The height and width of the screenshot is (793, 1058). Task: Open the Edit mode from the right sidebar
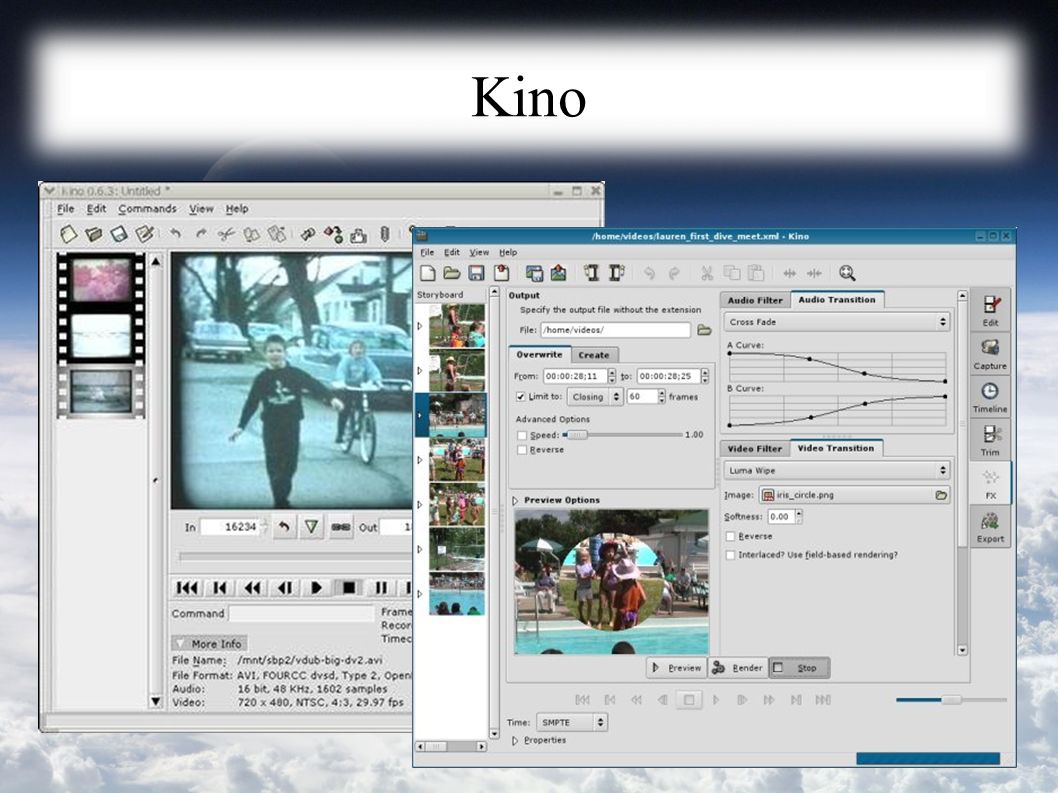(x=990, y=311)
